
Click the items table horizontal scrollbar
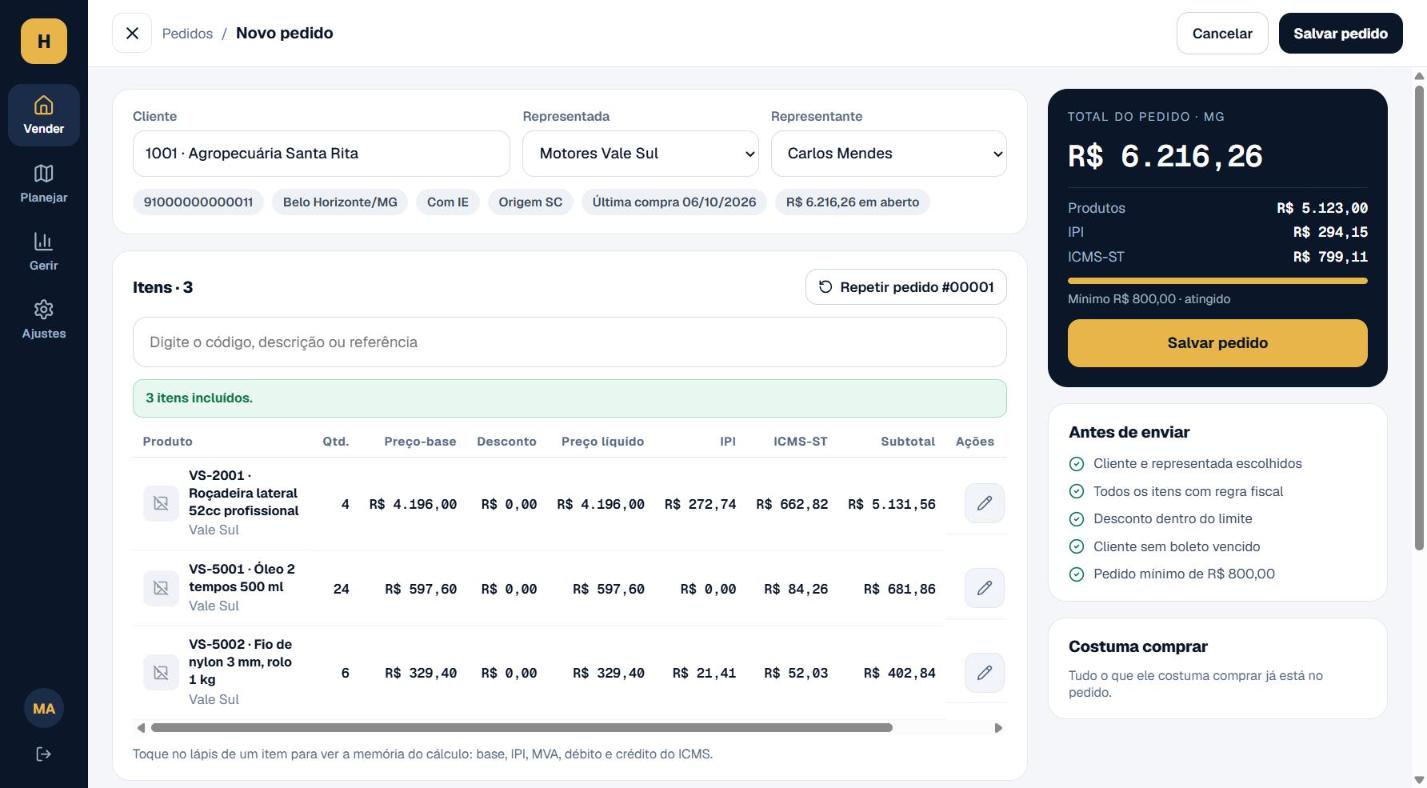(521, 728)
